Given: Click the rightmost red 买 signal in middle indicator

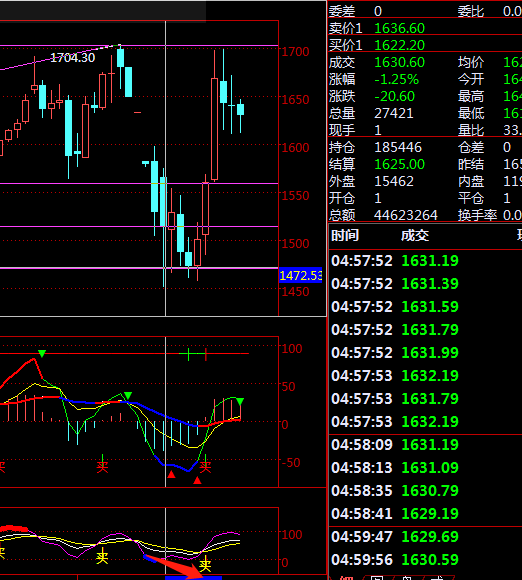Looking at the screenshot, I should pos(205,467).
